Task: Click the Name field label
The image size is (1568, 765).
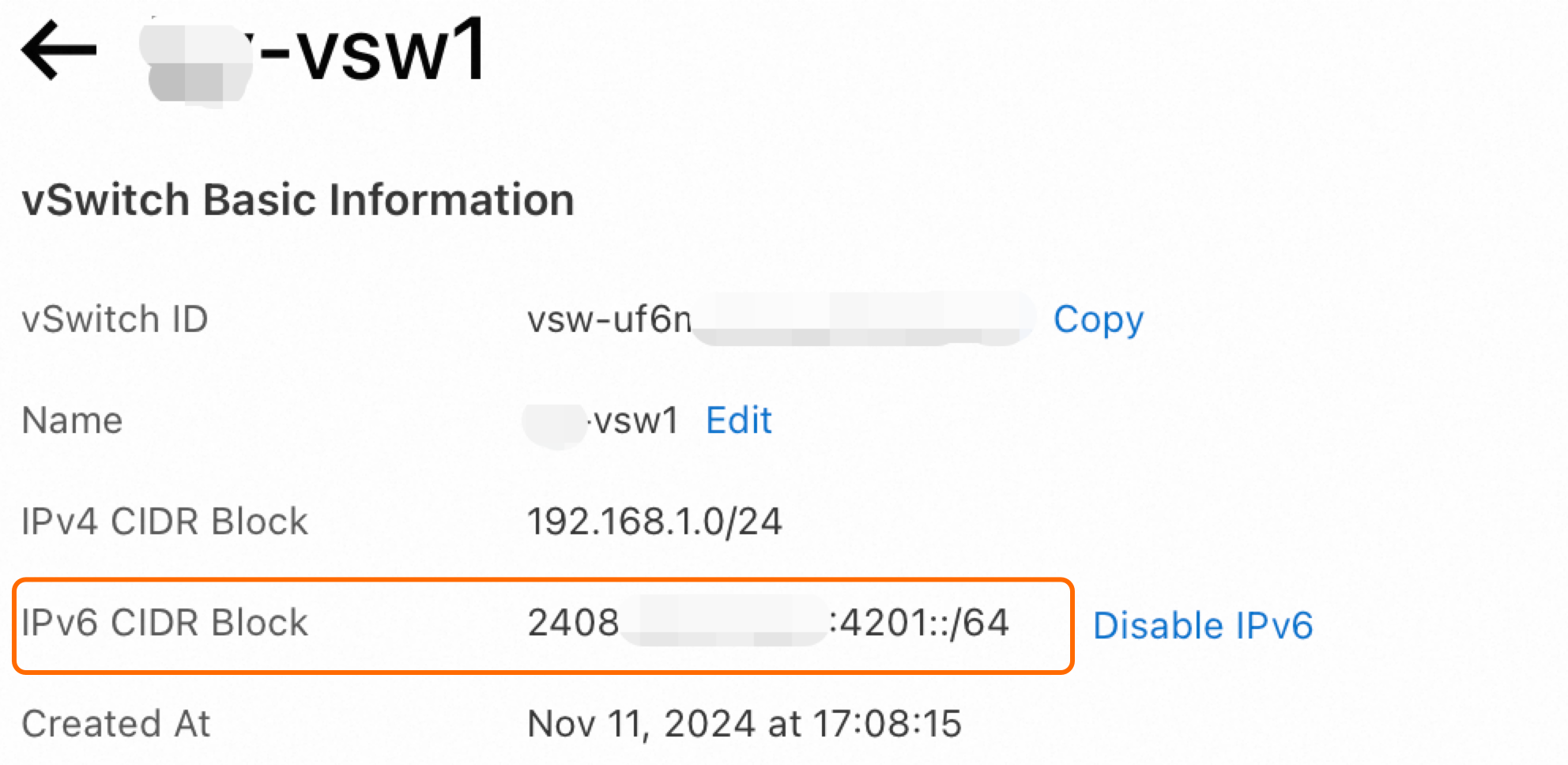Action: (72, 420)
